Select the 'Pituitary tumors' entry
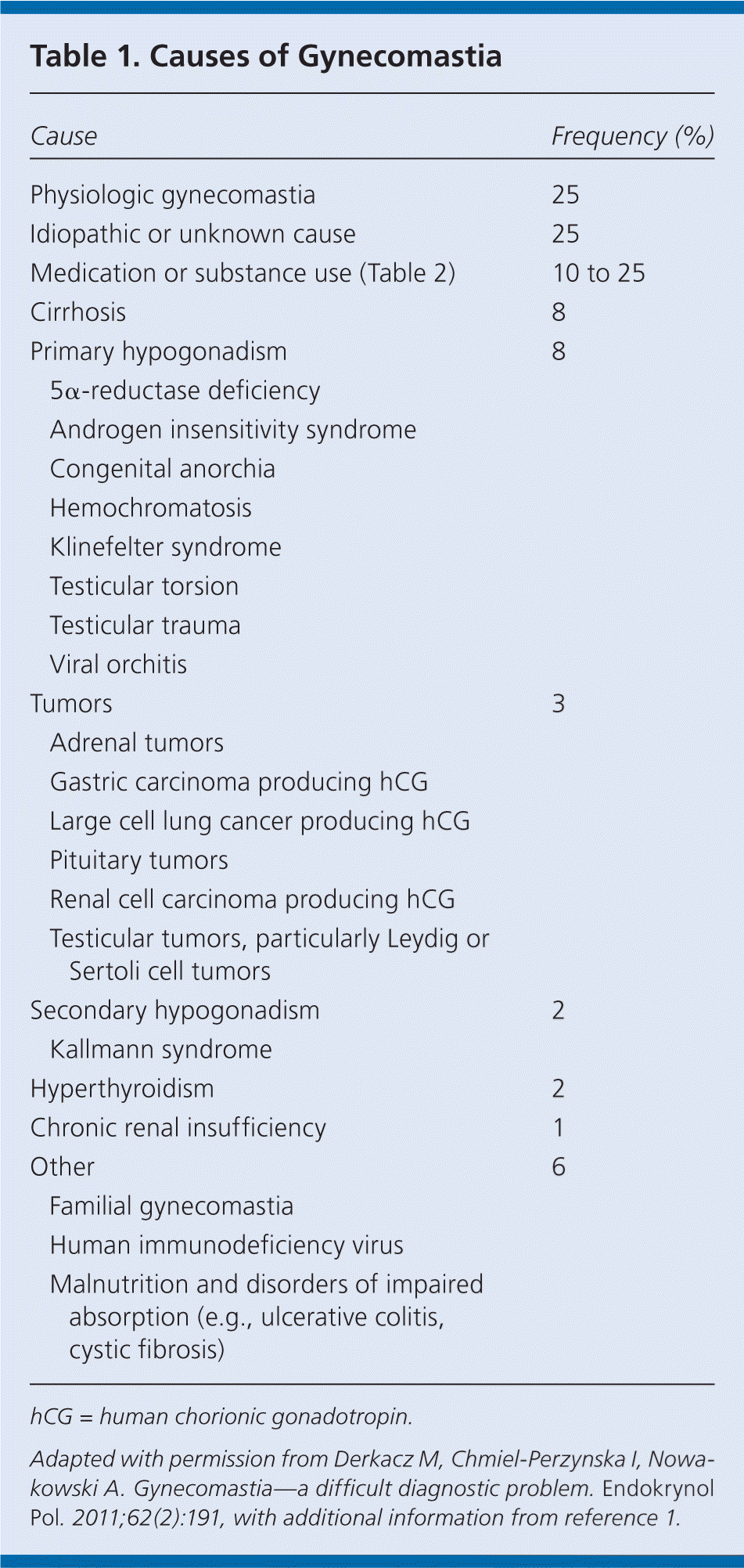The height and width of the screenshot is (1568, 744). 138,860
